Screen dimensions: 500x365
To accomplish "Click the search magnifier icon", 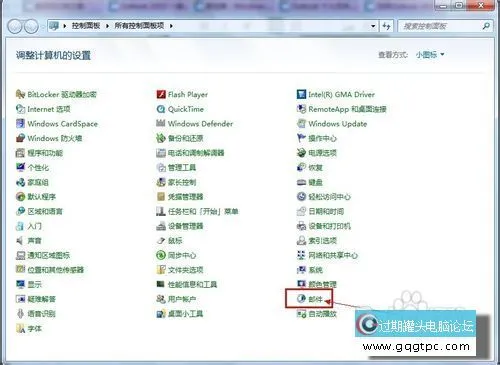I will tap(486, 26).
